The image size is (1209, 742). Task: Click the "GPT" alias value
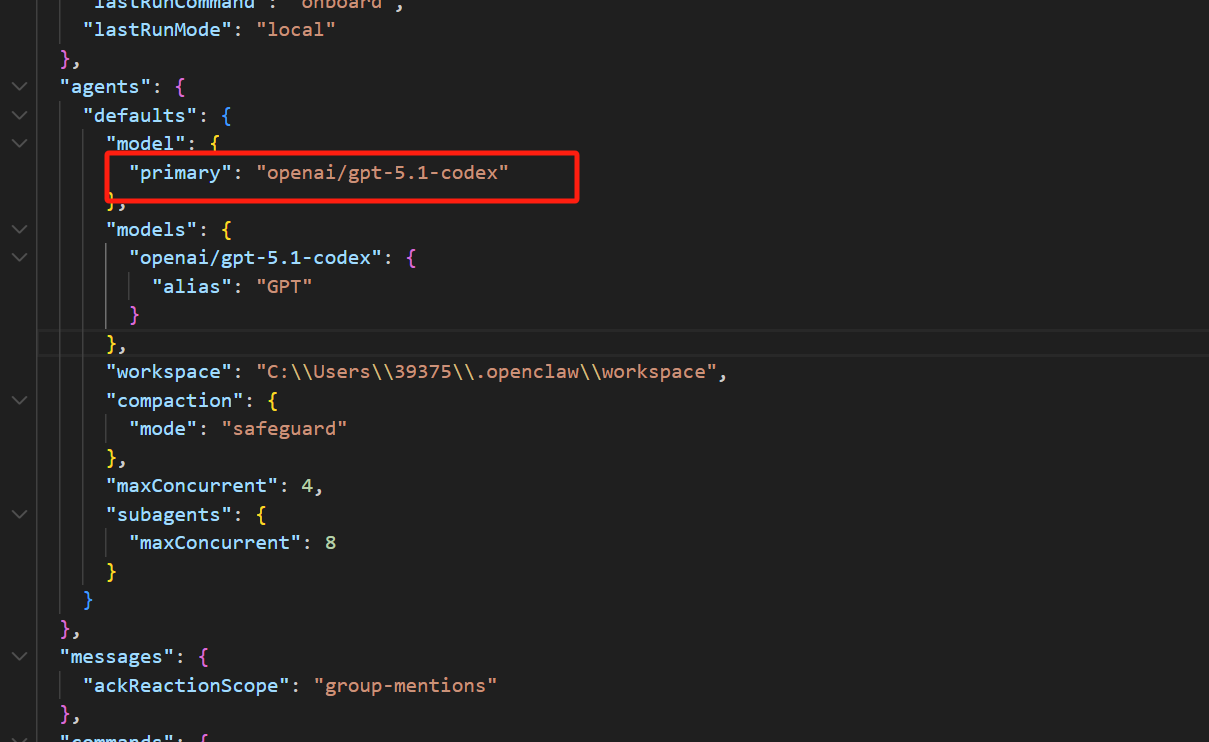pos(284,286)
